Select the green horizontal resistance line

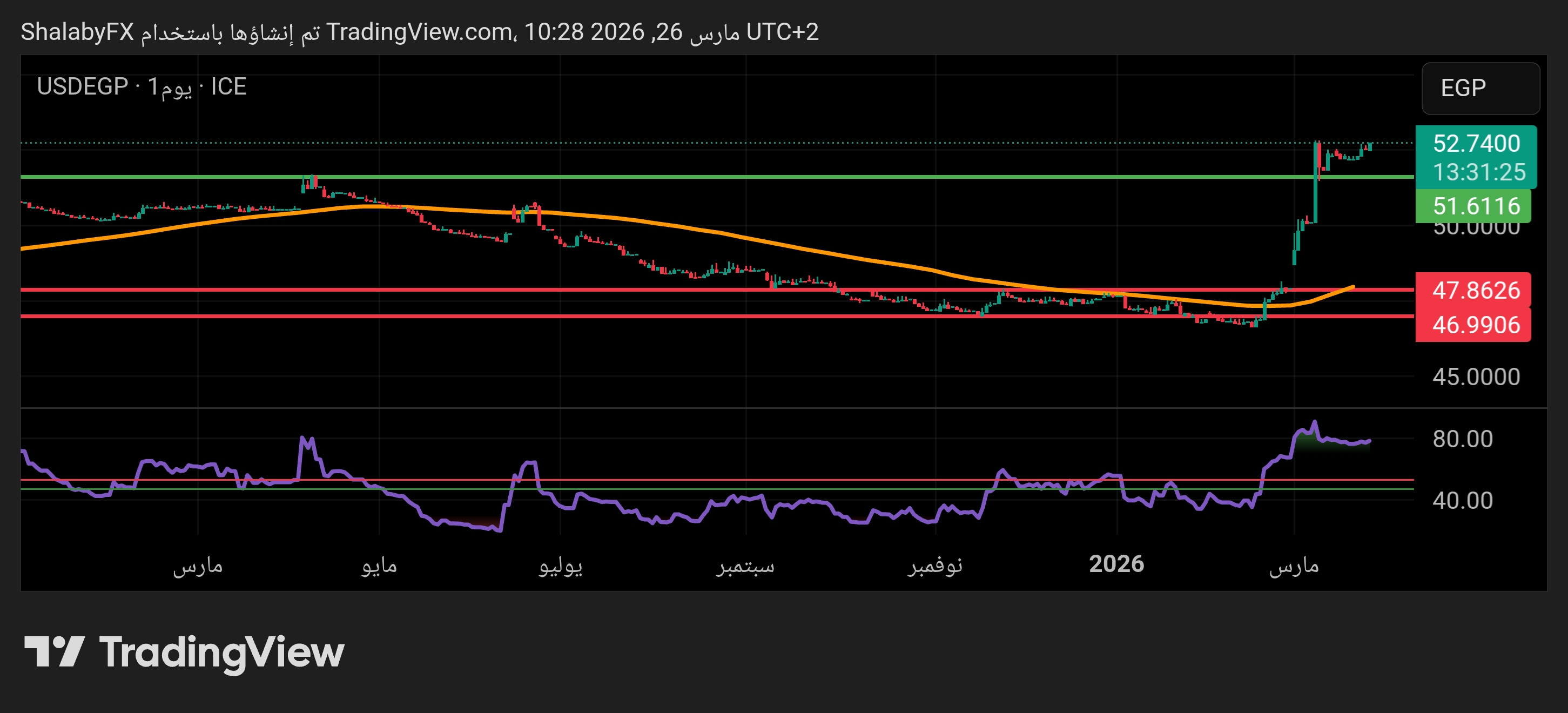coord(730,177)
